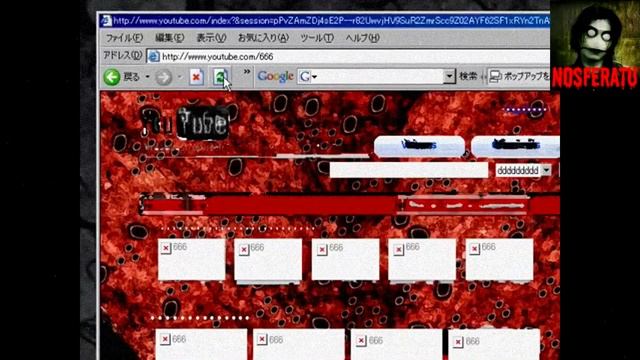
Task: Expand the toolbar overflow chevron
Action: (247, 72)
